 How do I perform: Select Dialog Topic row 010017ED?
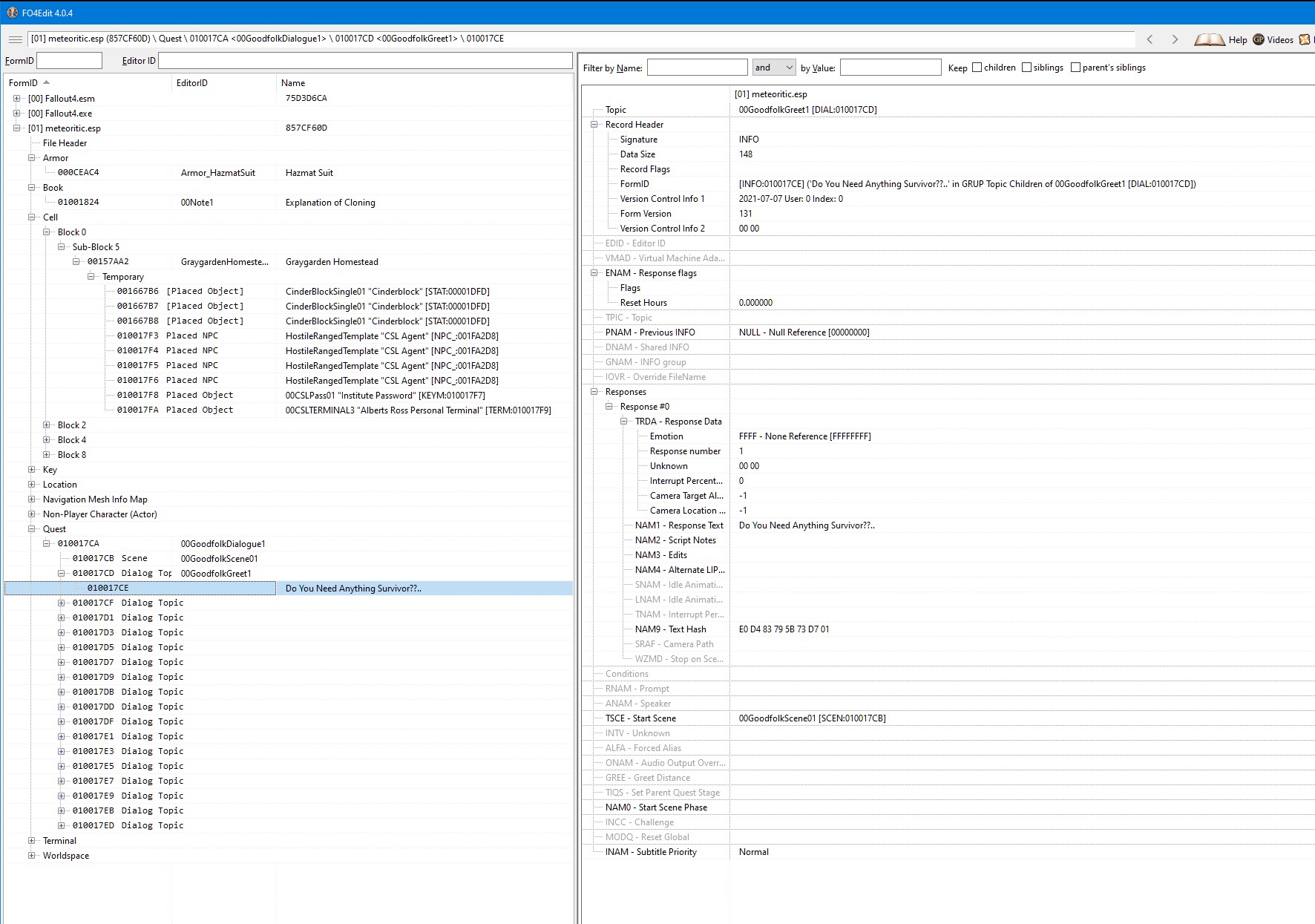[x=289, y=825]
